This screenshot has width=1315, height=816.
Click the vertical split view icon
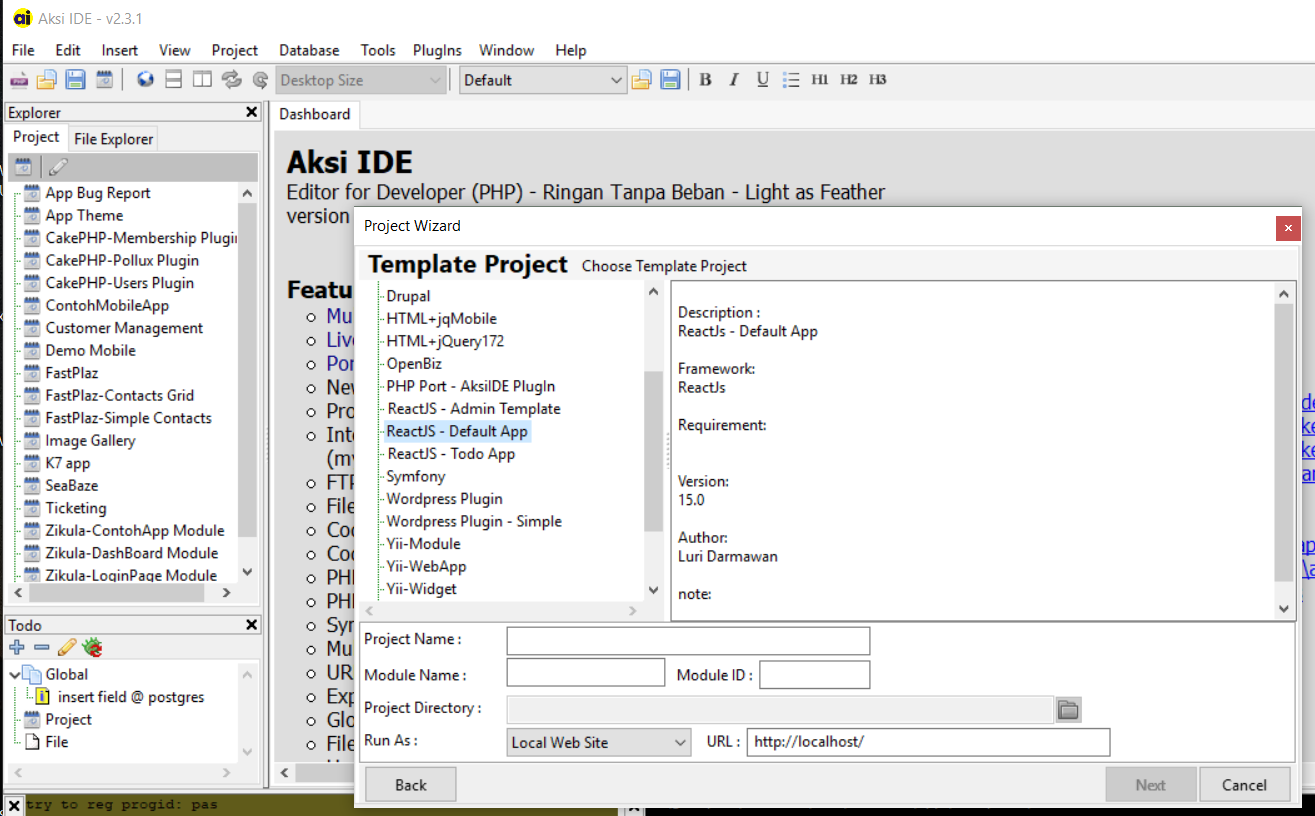tap(202, 80)
